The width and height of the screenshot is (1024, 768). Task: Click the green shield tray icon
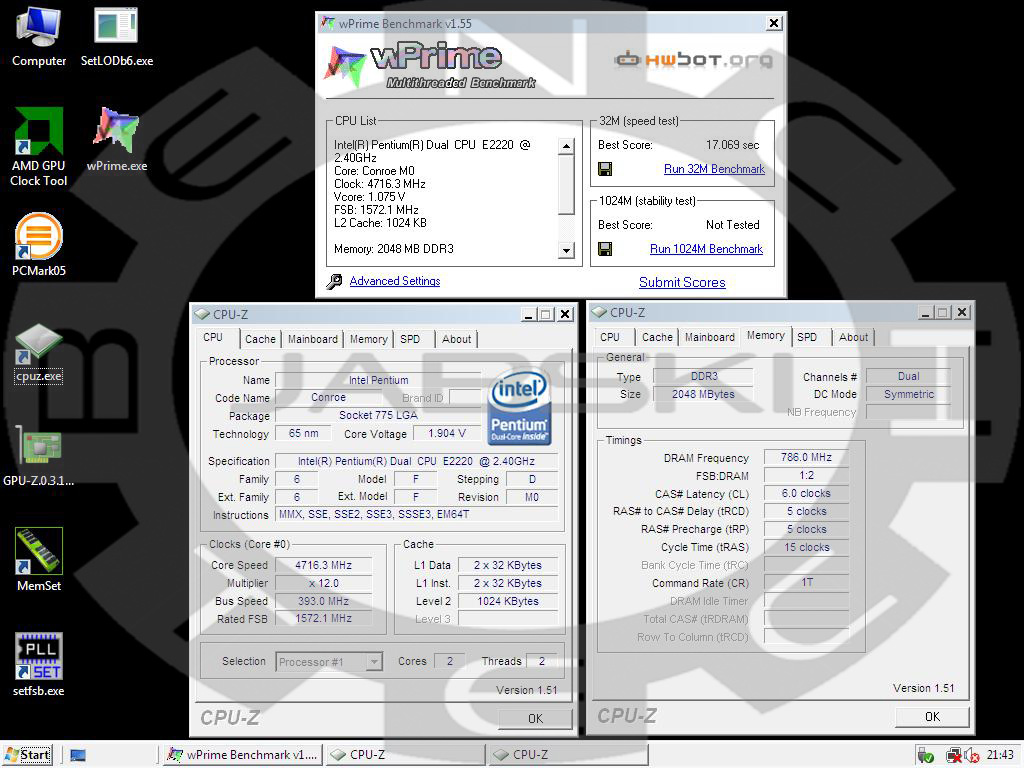pos(925,756)
